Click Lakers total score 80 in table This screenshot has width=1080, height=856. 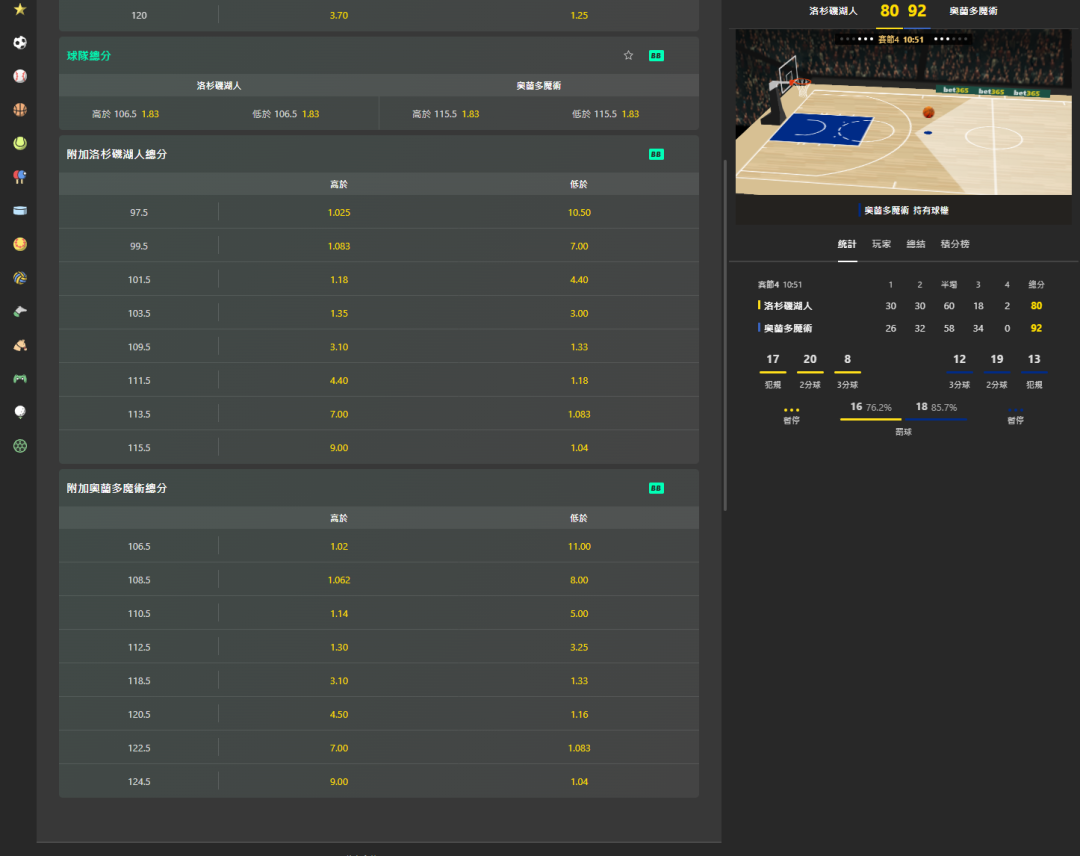click(x=1036, y=306)
